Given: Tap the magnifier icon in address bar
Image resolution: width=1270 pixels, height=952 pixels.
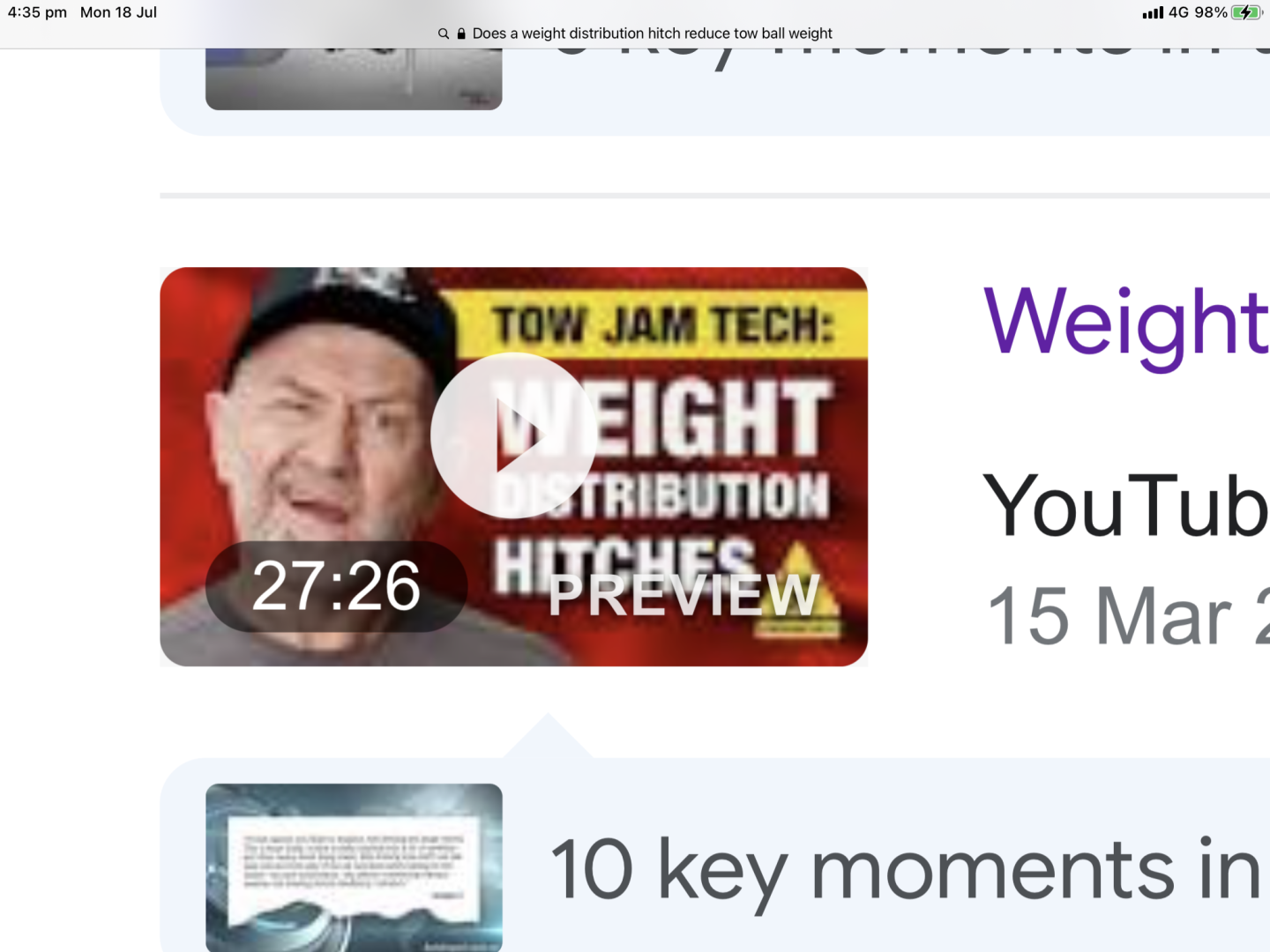Looking at the screenshot, I should 444,33.
